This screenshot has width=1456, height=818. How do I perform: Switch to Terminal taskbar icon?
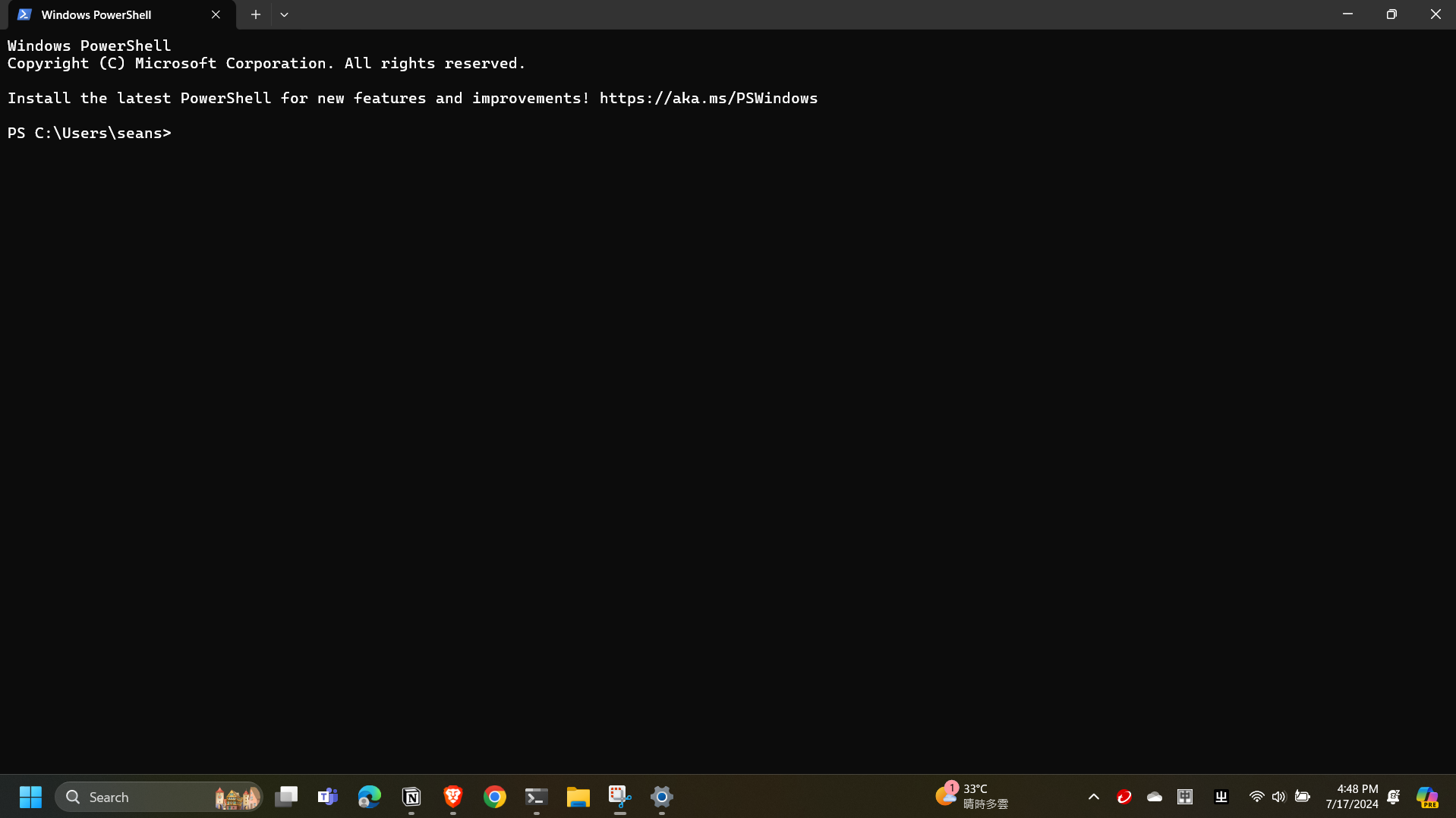click(537, 797)
